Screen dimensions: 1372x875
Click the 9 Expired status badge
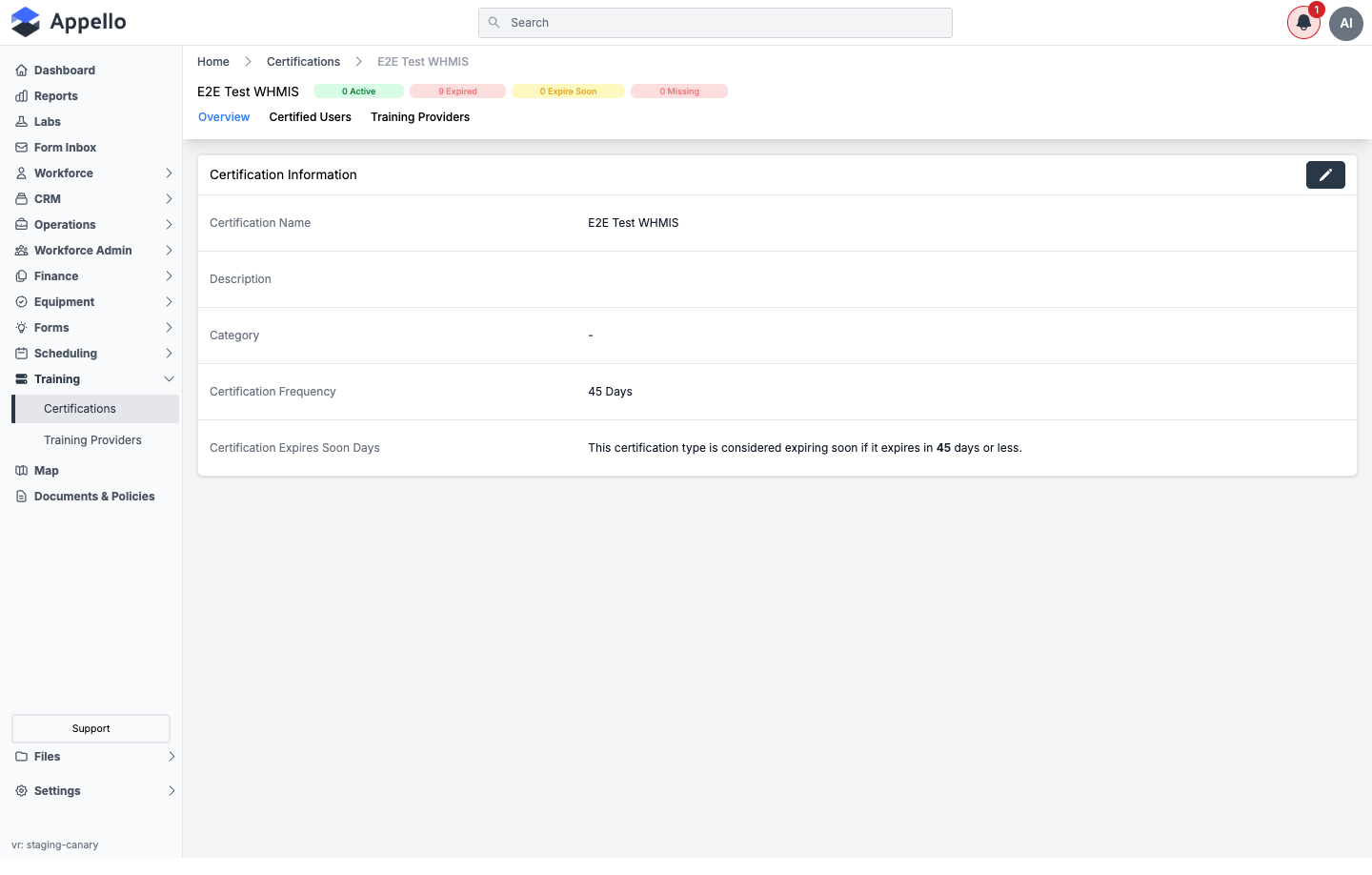pos(457,92)
